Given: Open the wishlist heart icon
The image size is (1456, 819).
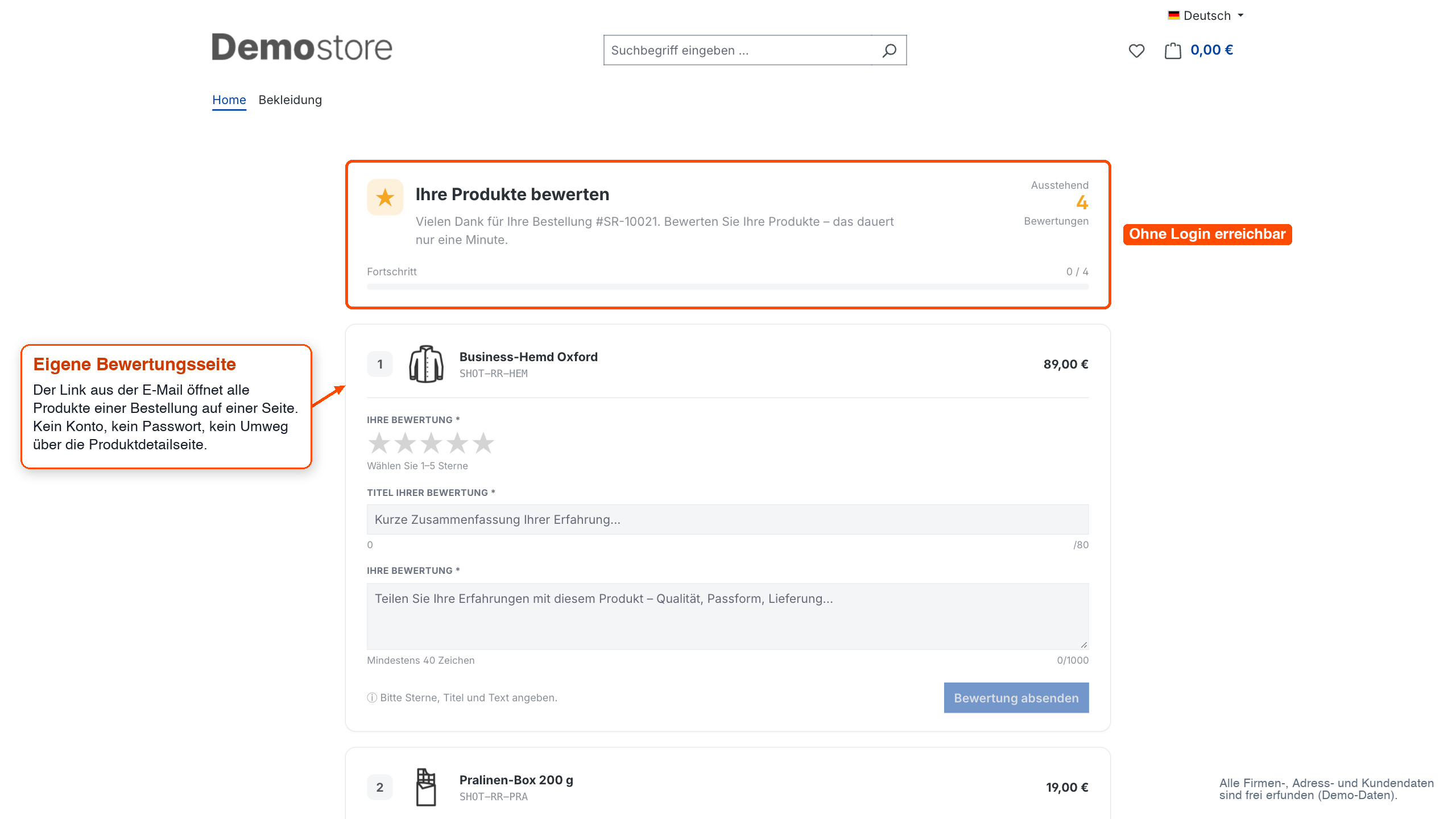Looking at the screenshot, I should 1136,51.
